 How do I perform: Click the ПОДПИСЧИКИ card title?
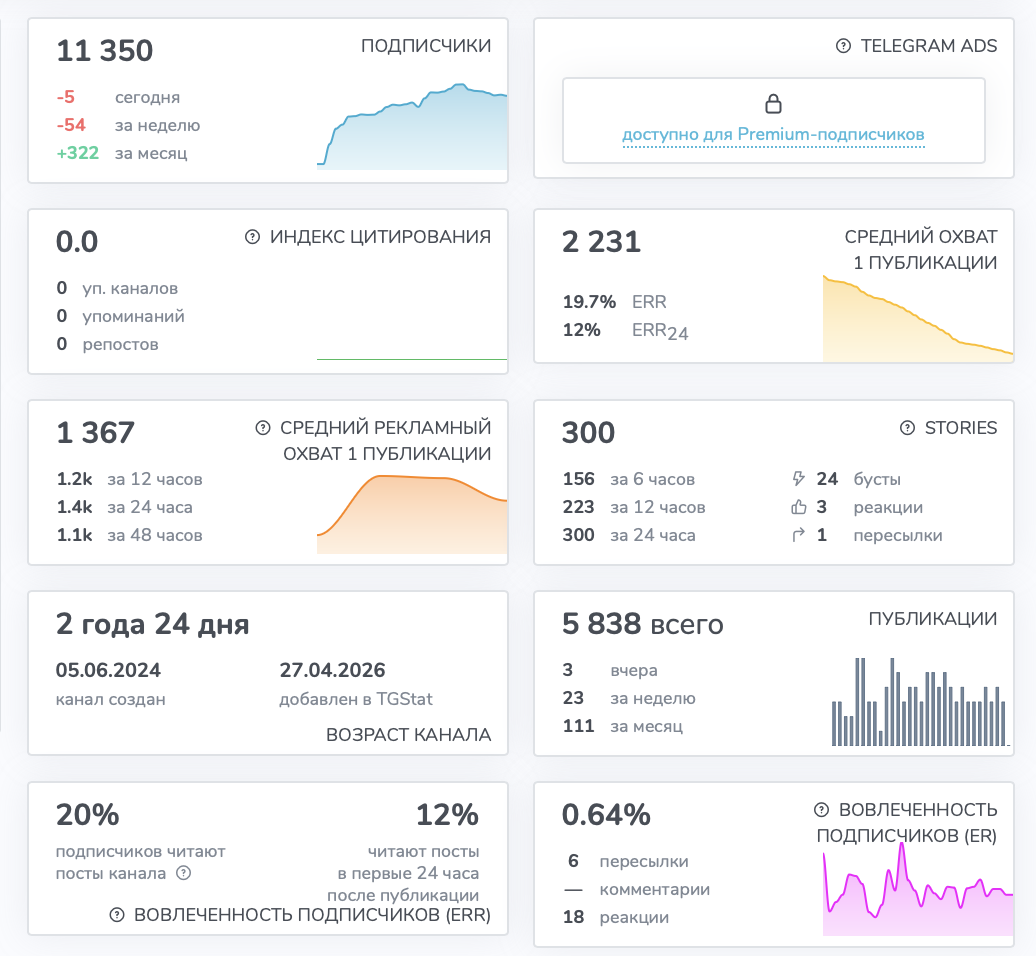point(426,46)
